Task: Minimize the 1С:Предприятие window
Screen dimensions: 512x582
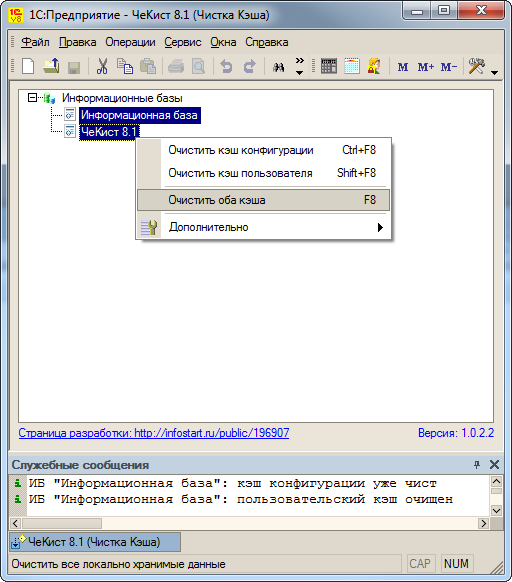Action: click(x=417, y=10)
